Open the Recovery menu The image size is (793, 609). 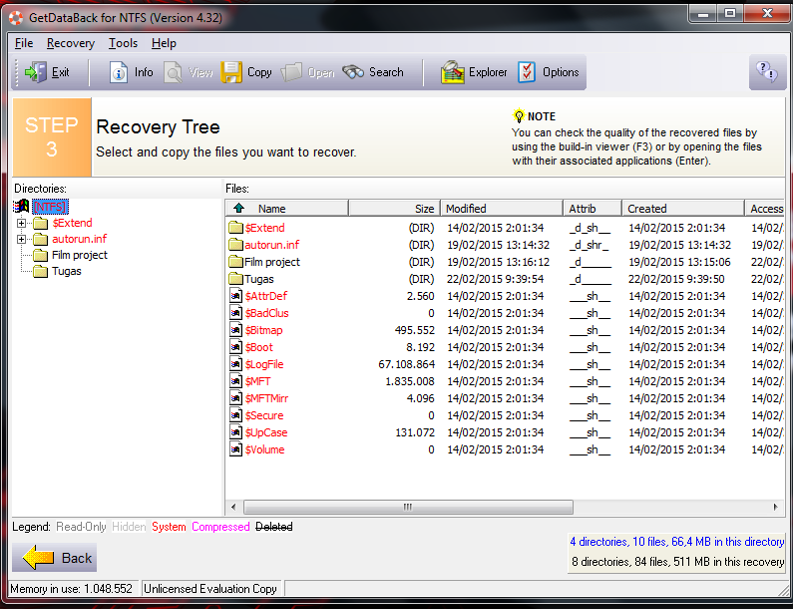(x=71, y=44)
